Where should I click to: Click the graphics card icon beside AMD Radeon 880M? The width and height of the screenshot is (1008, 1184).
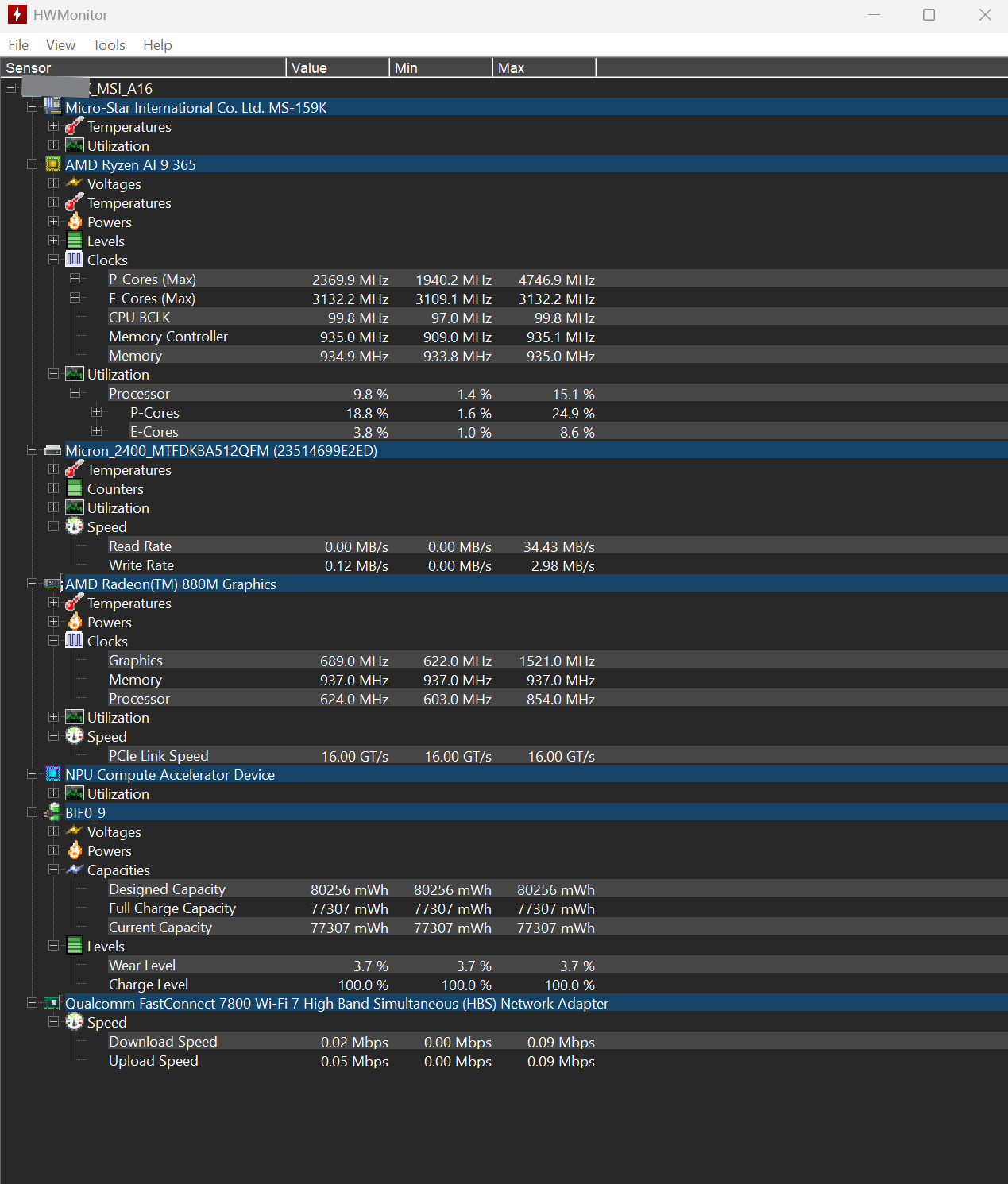point(52,584)
